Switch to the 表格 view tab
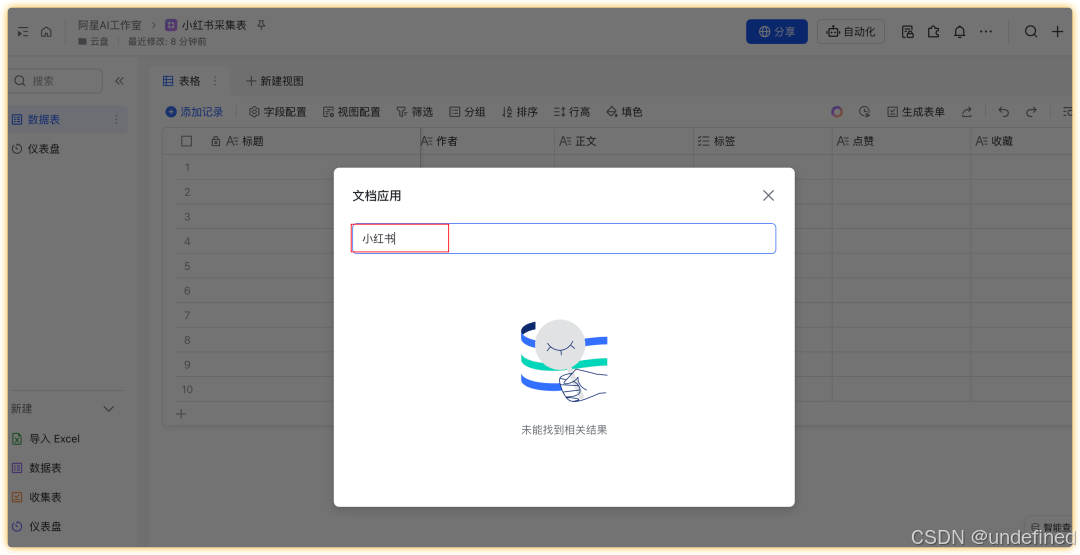This screenshot has width=1080, height=555. 181,81
